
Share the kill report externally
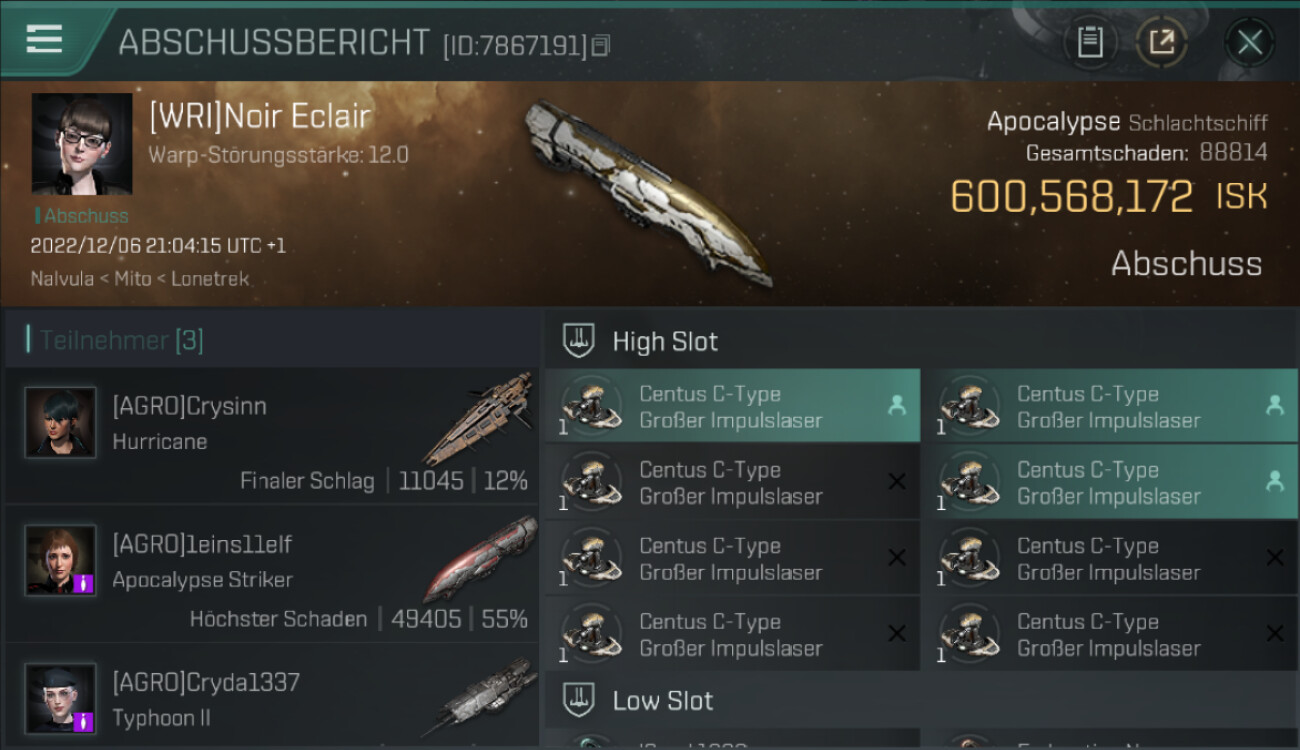pos(1162,42)
